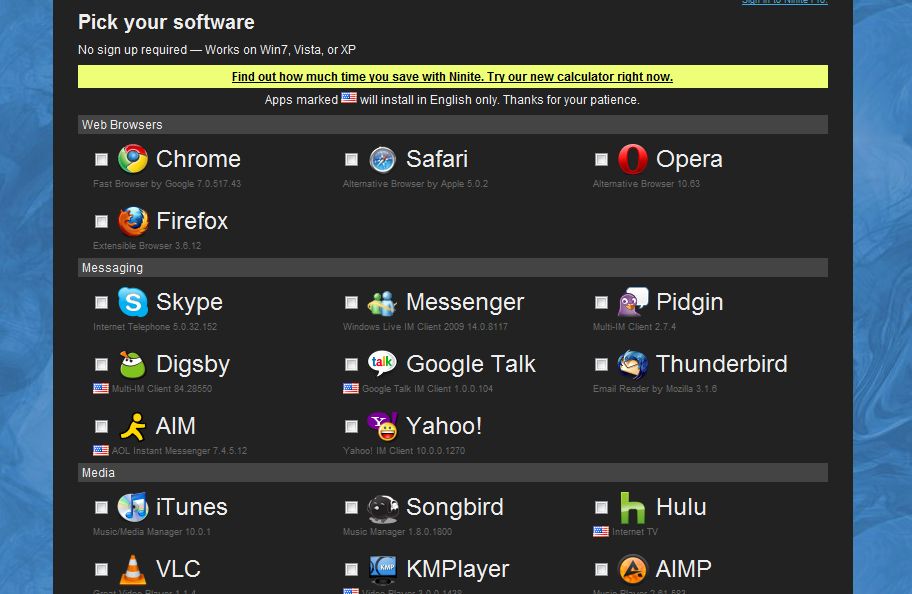Click 'Yahoo! IM Client 10.0.0.1270' description

tap(404, 451)
